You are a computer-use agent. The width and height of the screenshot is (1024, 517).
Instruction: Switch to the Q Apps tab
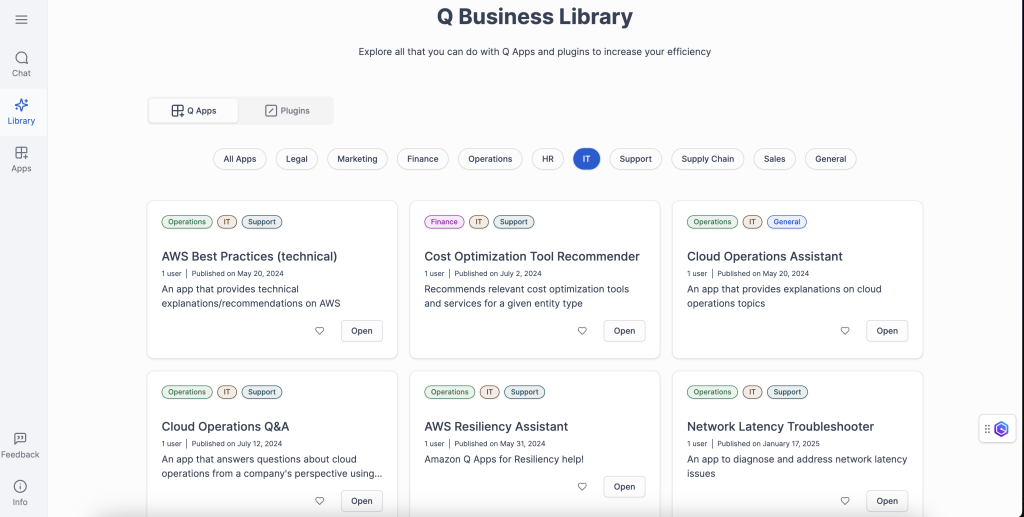pyautogui.click(x=194, y=111)
